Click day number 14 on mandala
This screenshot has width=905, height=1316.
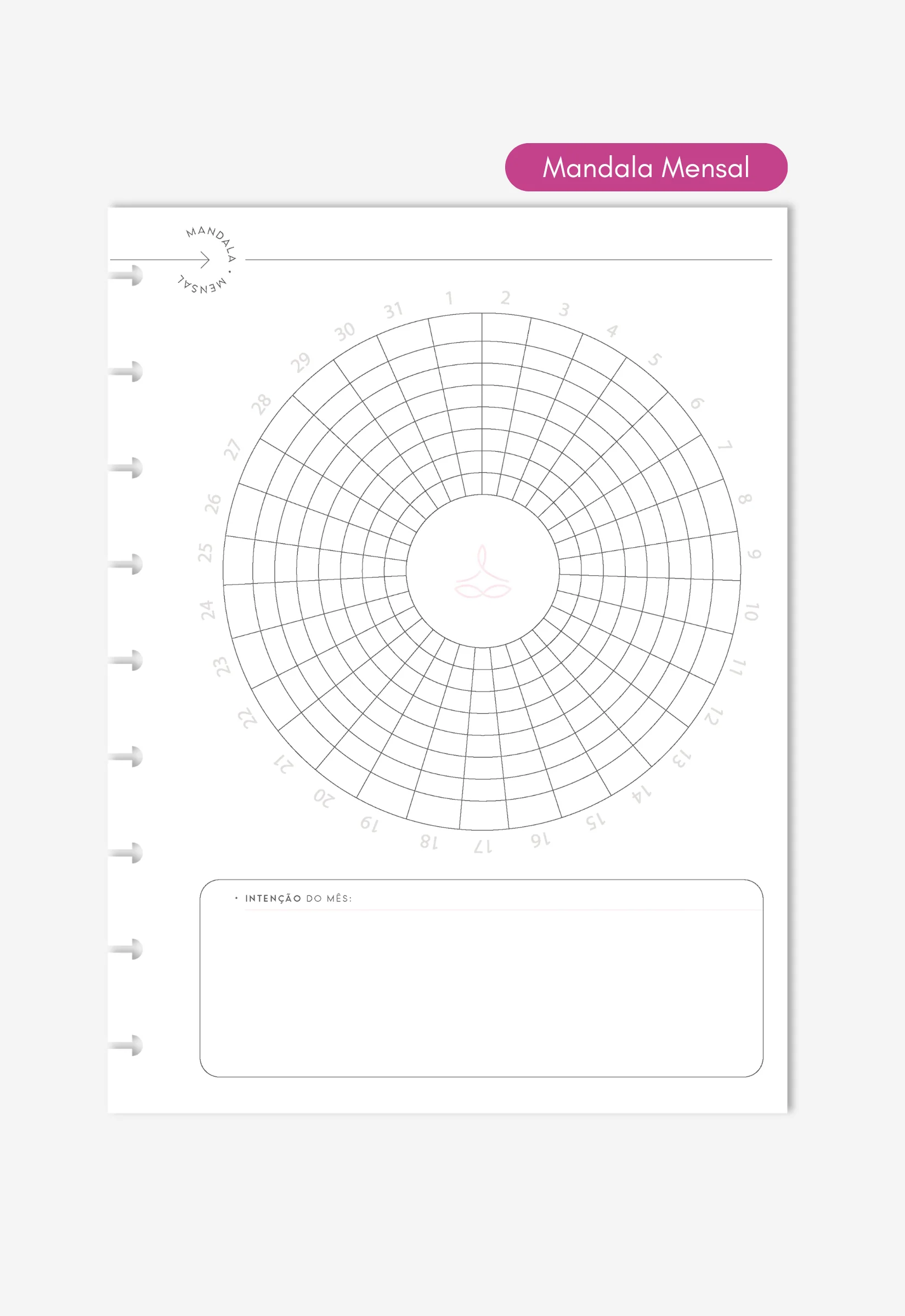(x=642, y=795)
